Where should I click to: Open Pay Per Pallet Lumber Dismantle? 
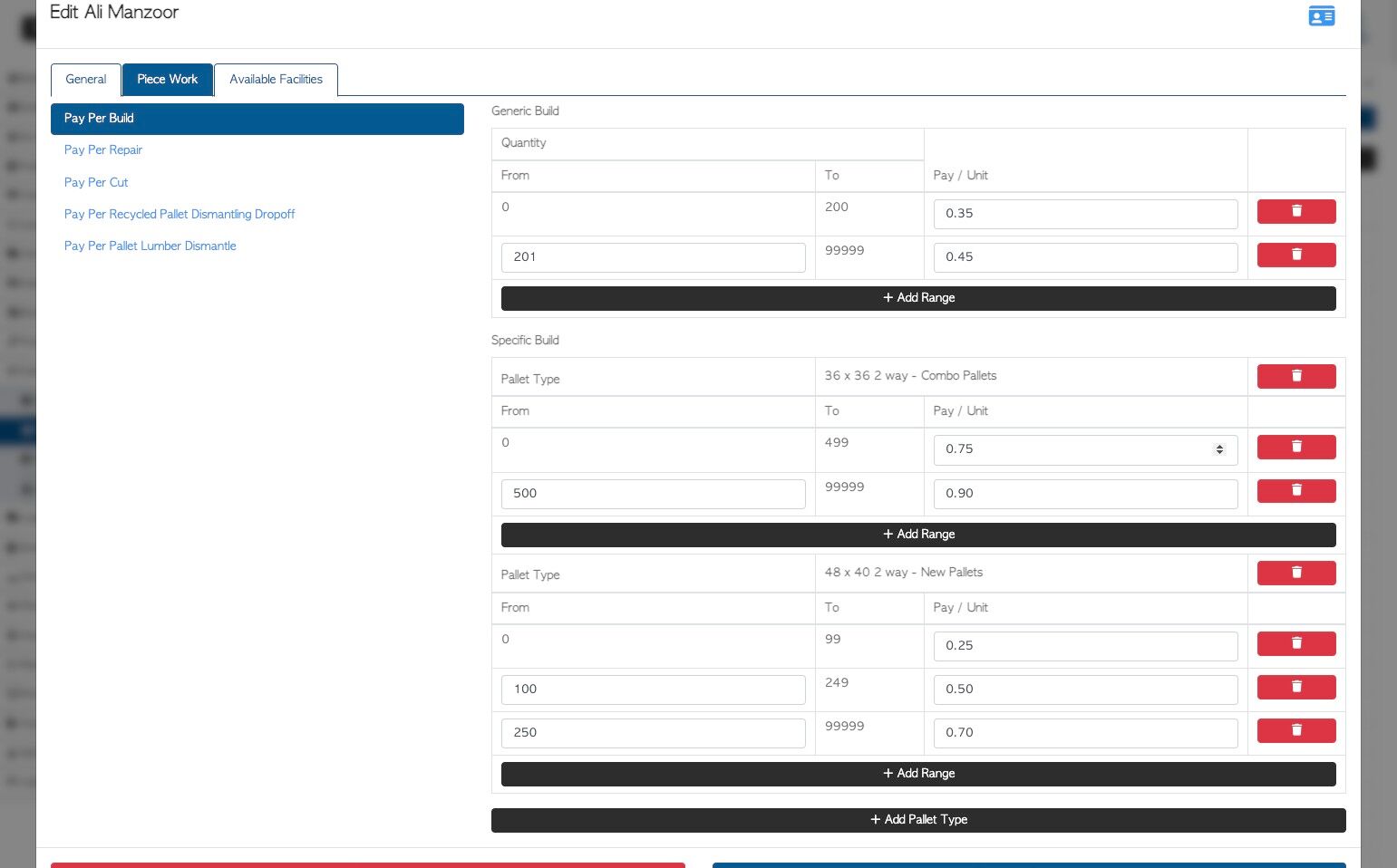150,246
